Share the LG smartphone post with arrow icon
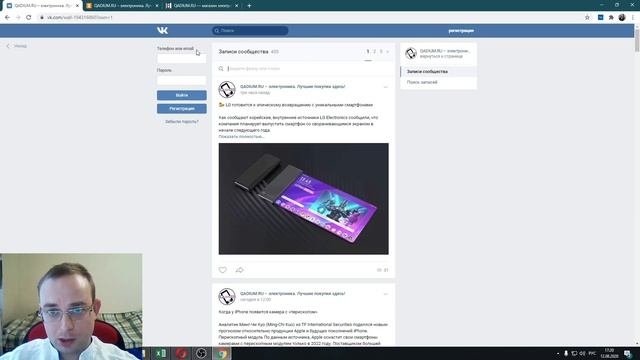This screenshot has height=360, width=640. coord(240,270)
